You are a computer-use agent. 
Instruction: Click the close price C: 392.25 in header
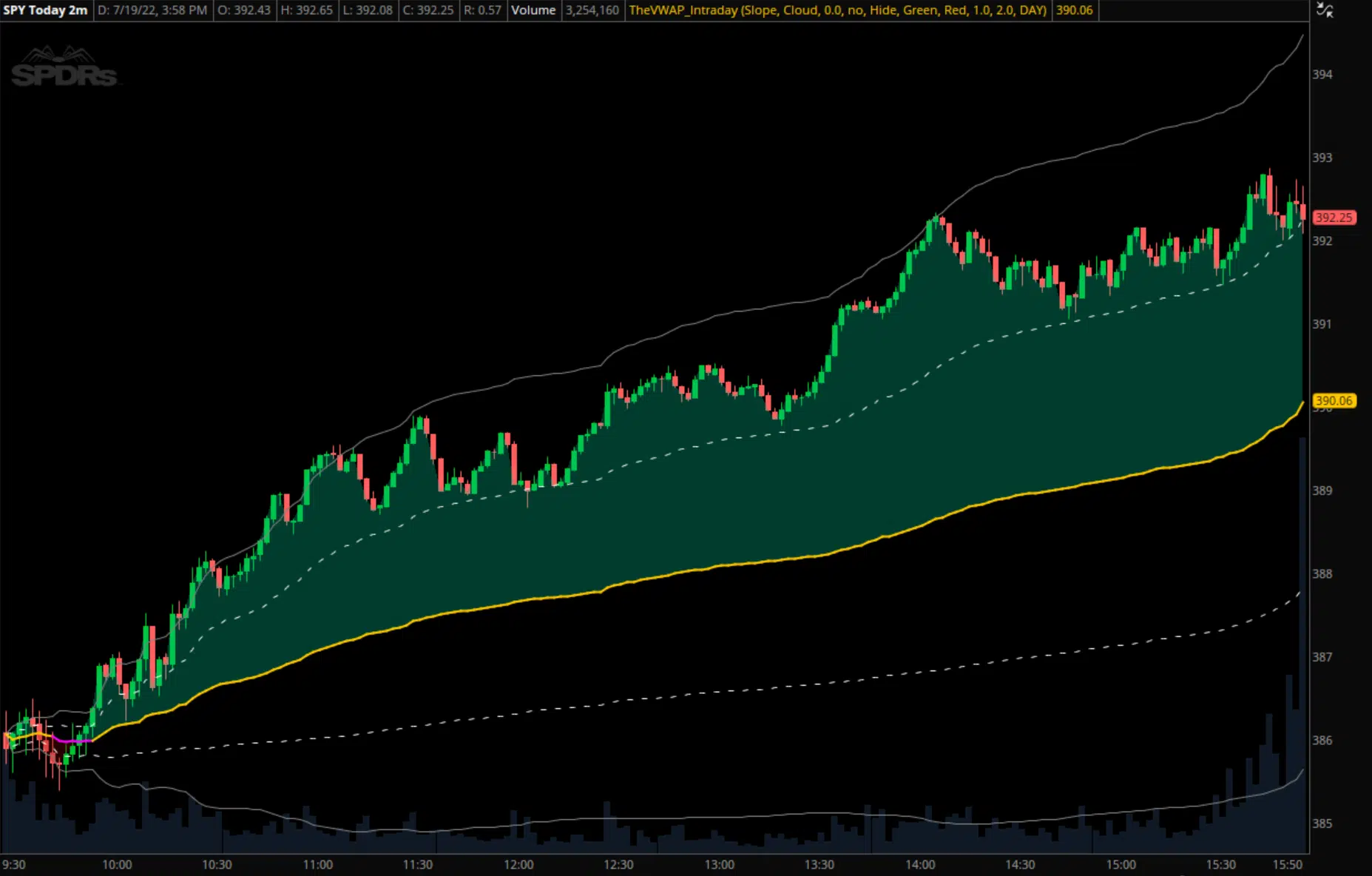428,10
